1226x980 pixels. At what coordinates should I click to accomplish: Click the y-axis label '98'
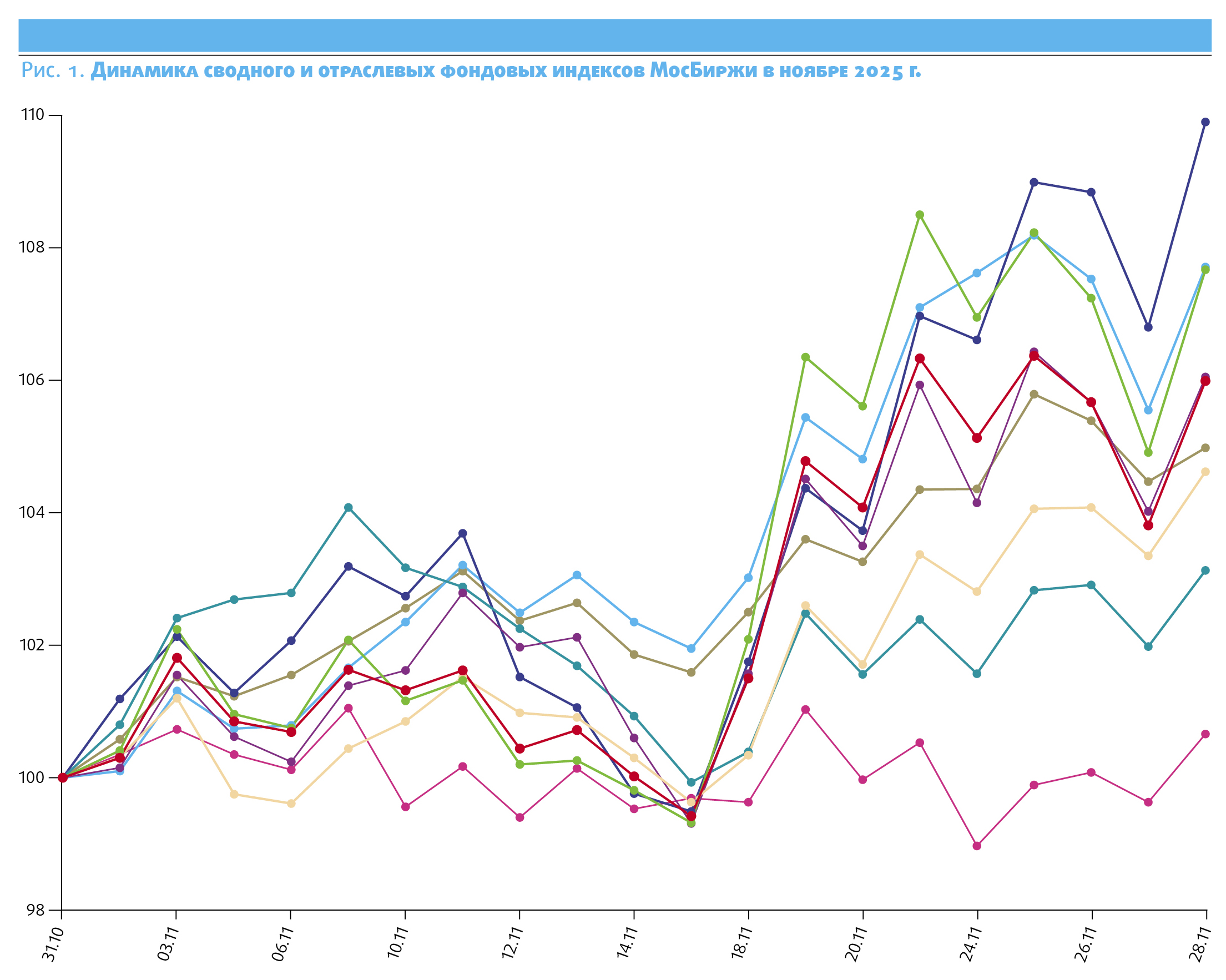pos(36,910)
